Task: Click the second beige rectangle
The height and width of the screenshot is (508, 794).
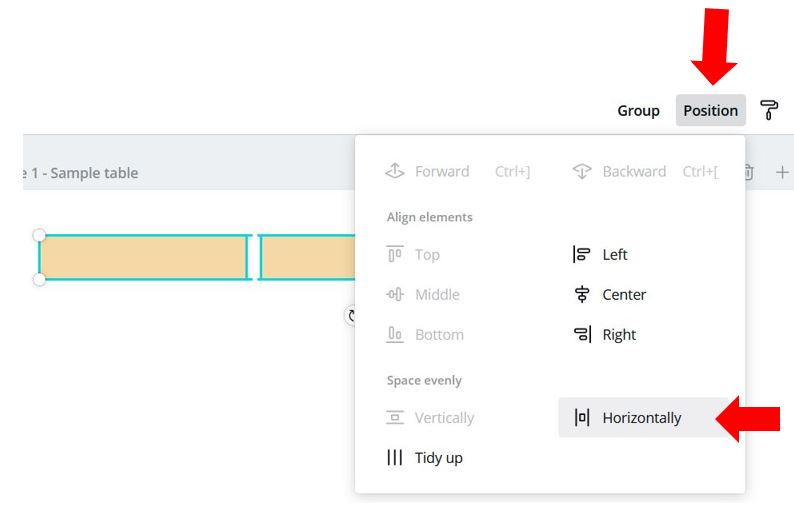Action: 307,257
